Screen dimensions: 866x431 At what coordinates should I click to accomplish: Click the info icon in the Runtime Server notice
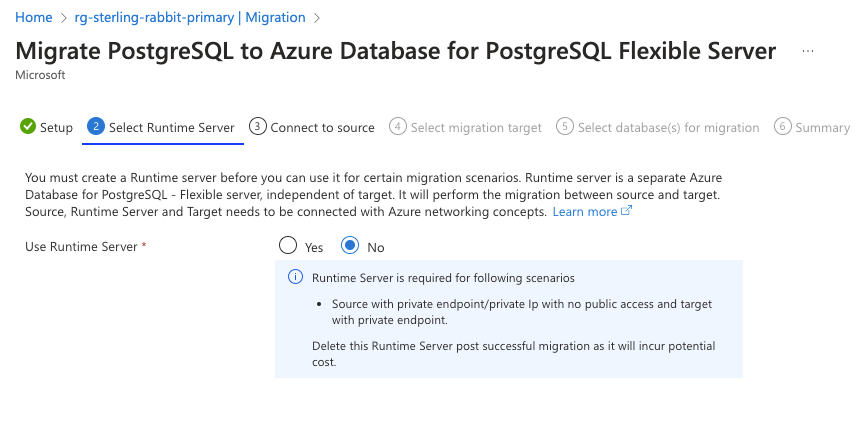295,277
